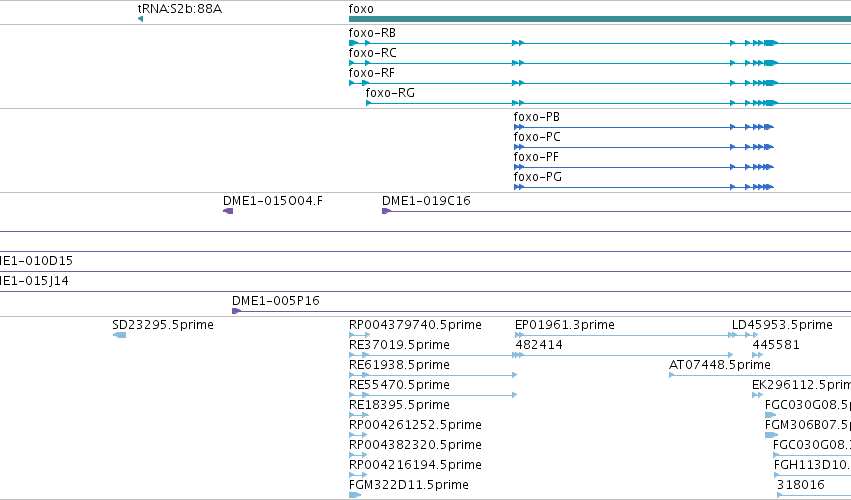Click the RE37019.5prime EST label
The width and height of the screenshot is (851, 500).
click(x=399, y=345)
